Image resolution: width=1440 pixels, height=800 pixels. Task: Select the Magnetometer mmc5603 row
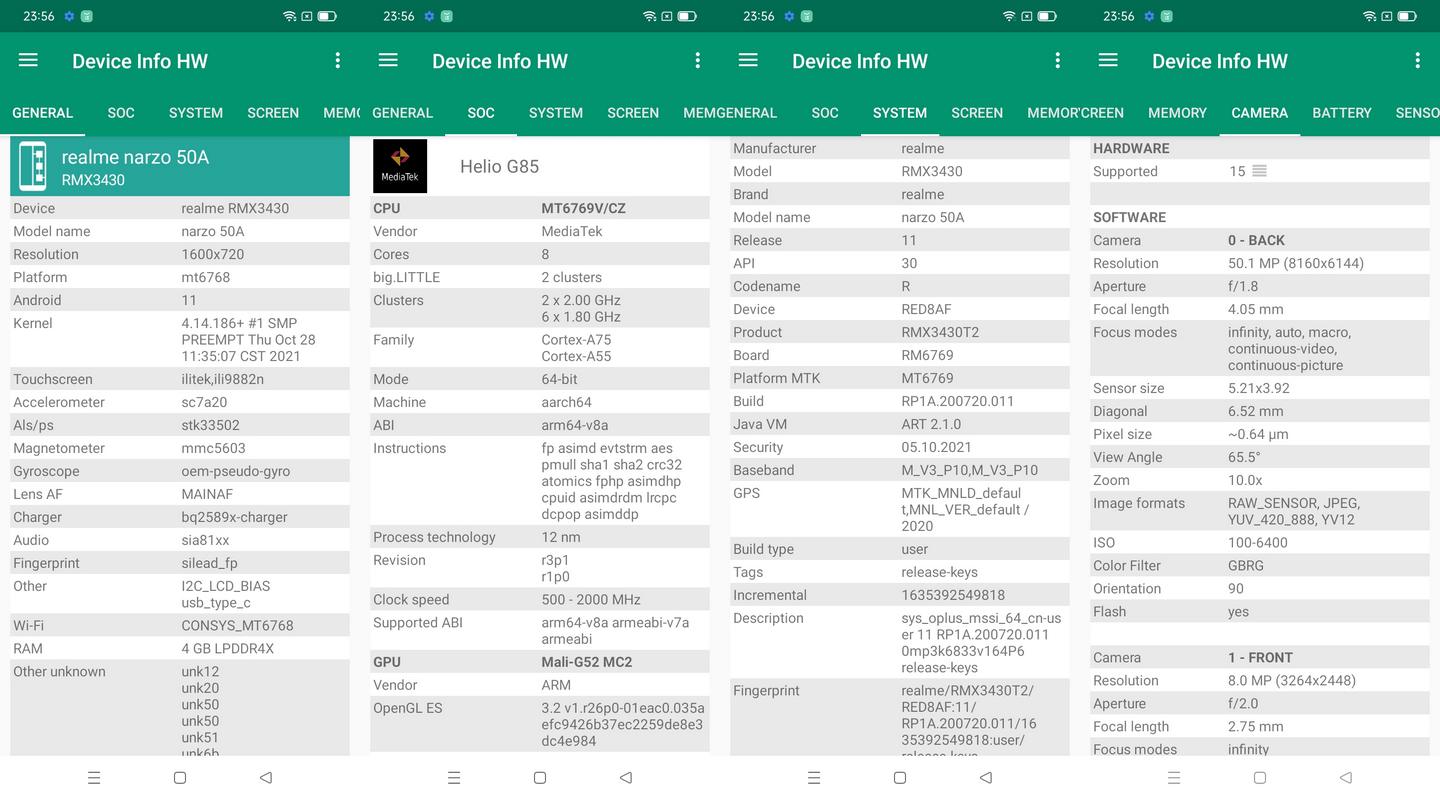180,448
